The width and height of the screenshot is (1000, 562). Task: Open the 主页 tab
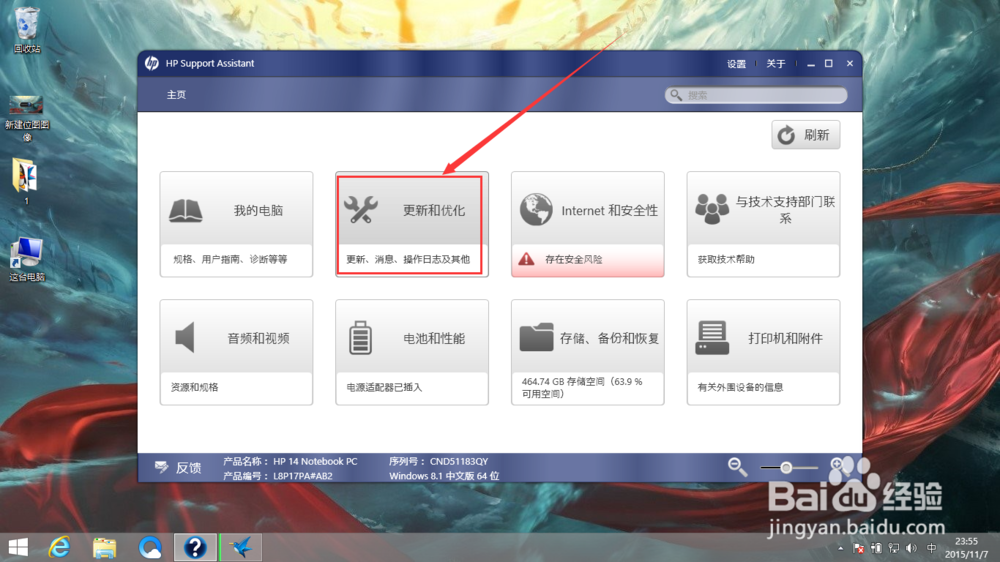[x=176, y=94]
